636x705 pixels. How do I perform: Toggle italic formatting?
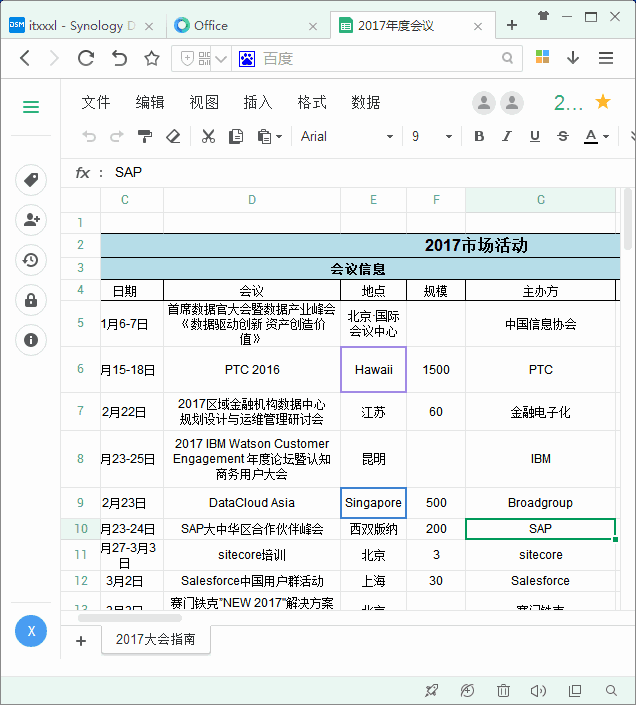point(507,136)
